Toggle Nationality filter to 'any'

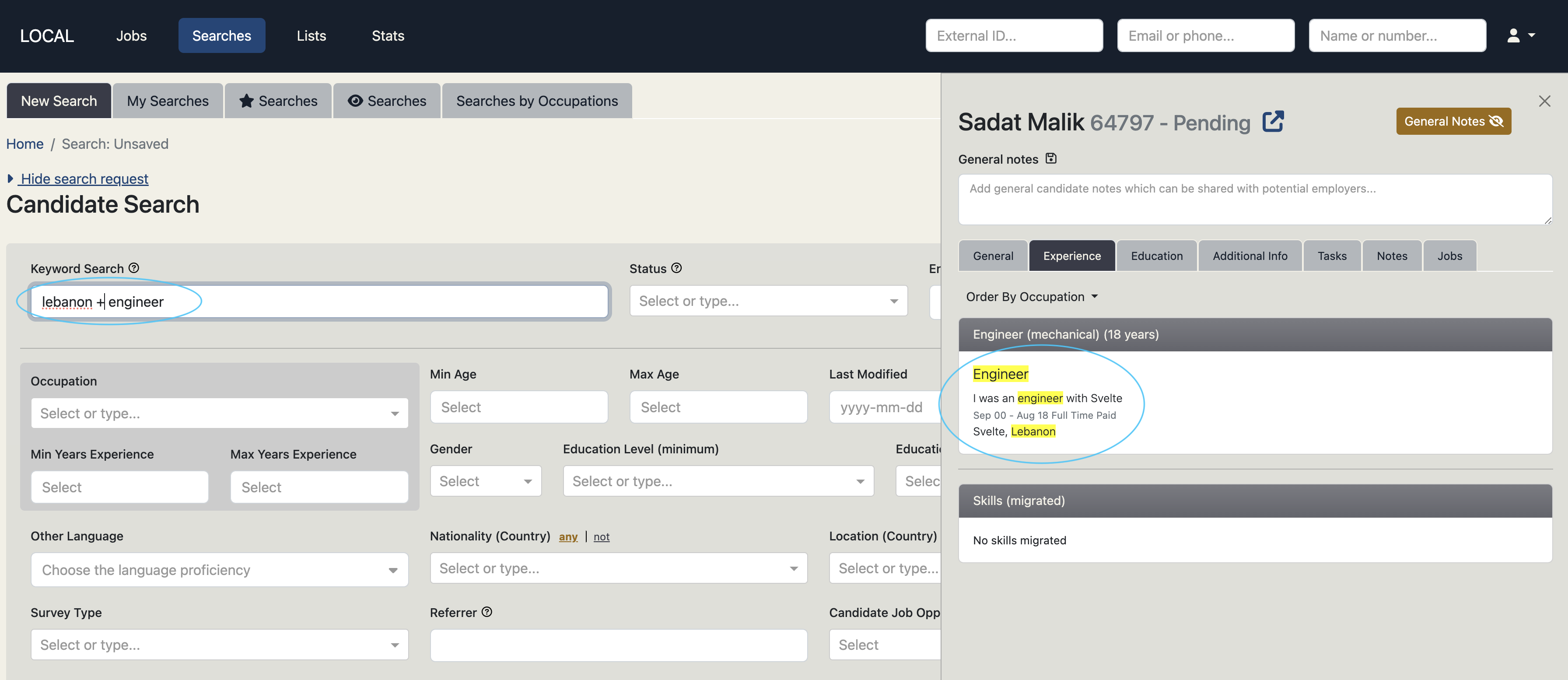click(x=568, y=536)
